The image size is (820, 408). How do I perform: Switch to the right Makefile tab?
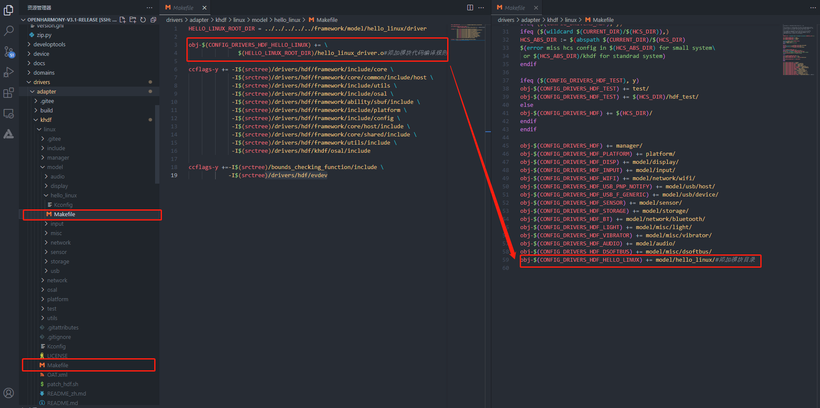coord(517,7)
